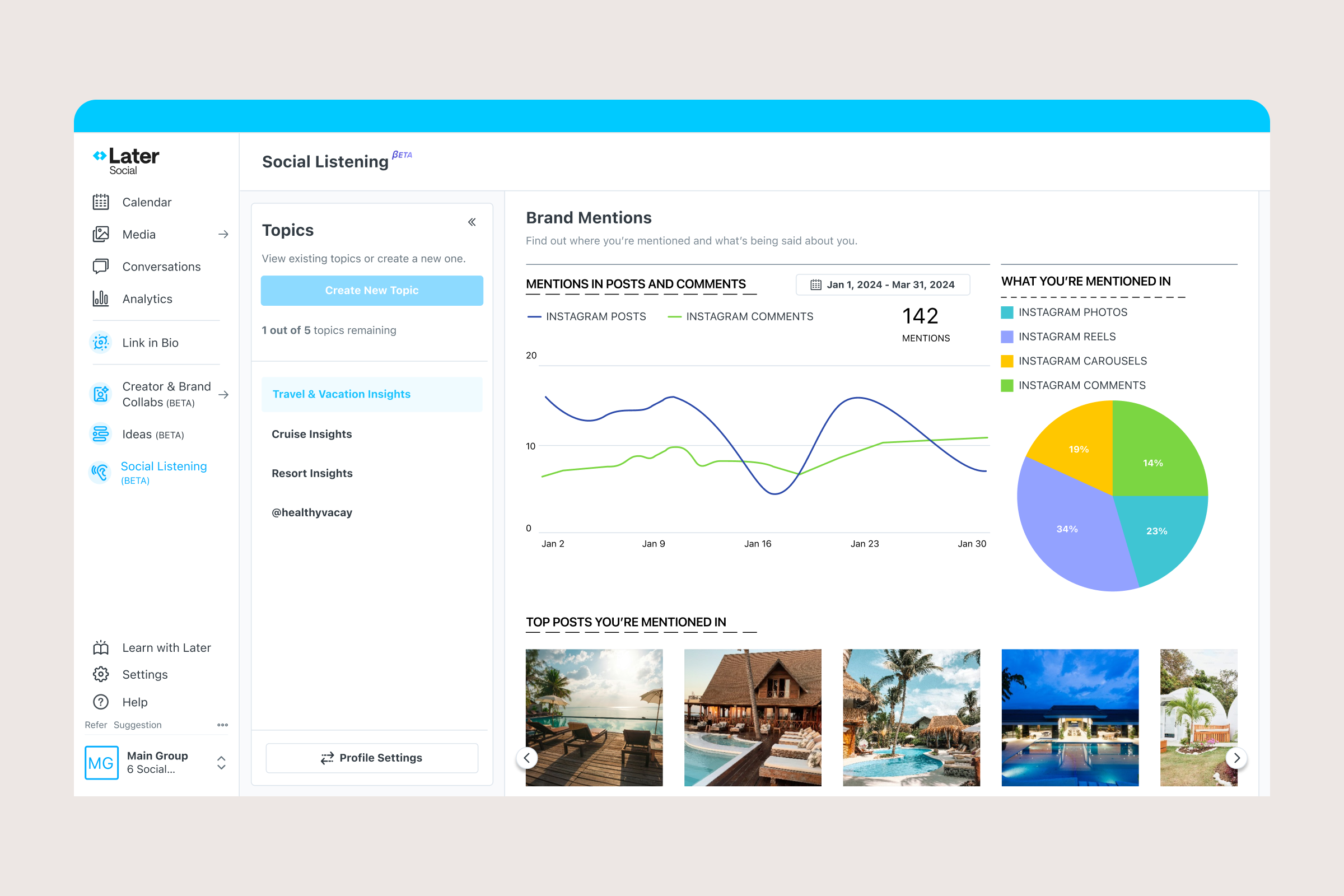The height and width of the screenshot is (896, 1344).
Task: Open the Analytics panel
Action: click(147, 298)
